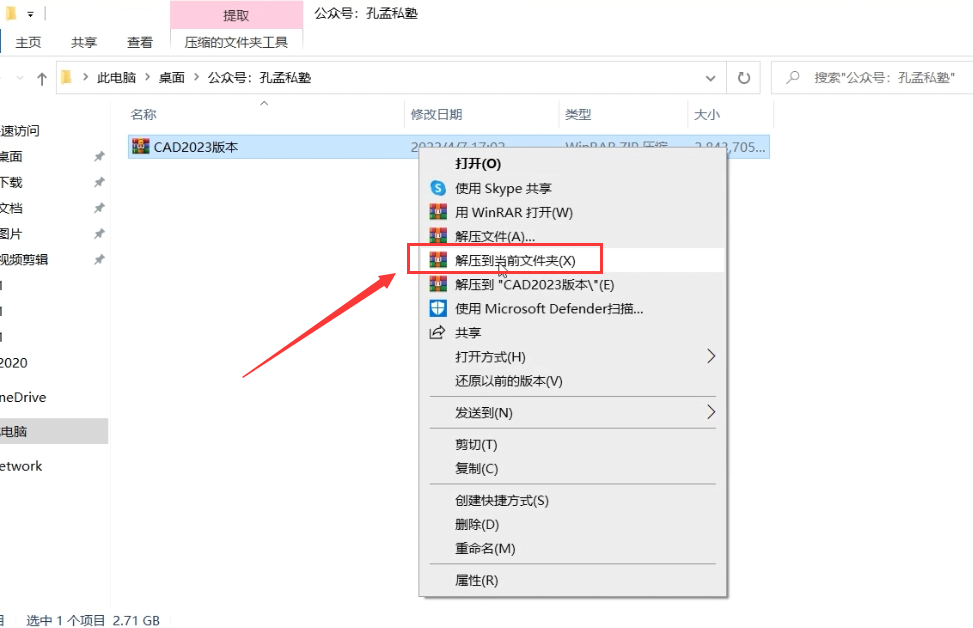
Task: Click the search magnifier icon
Action: 792,78
